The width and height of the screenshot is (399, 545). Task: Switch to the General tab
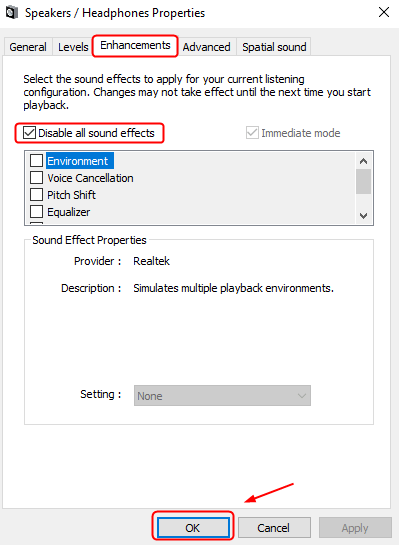(28, 47)
